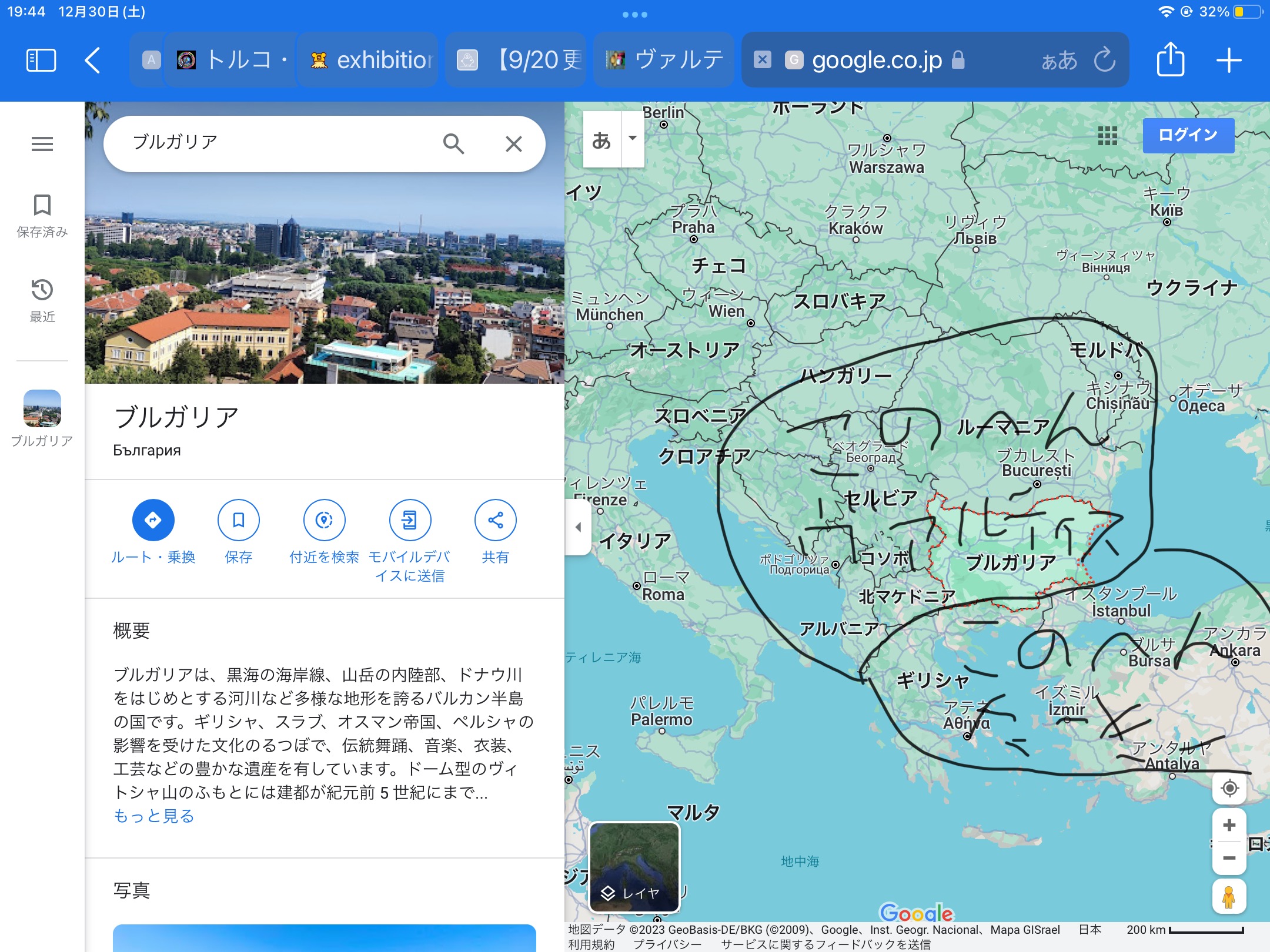The image size is (1270, 952).
Task: Open input tool dropdown arrow
Action: [x=633, y=139]
